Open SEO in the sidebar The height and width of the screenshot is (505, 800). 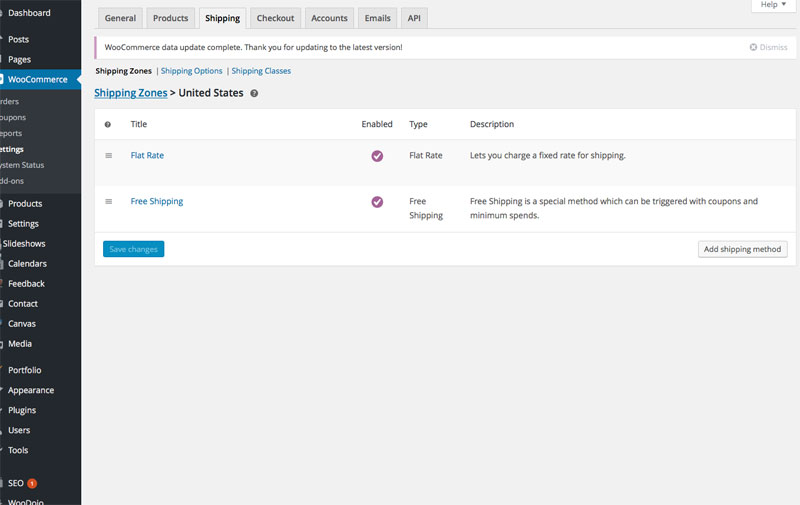(15, 484)
